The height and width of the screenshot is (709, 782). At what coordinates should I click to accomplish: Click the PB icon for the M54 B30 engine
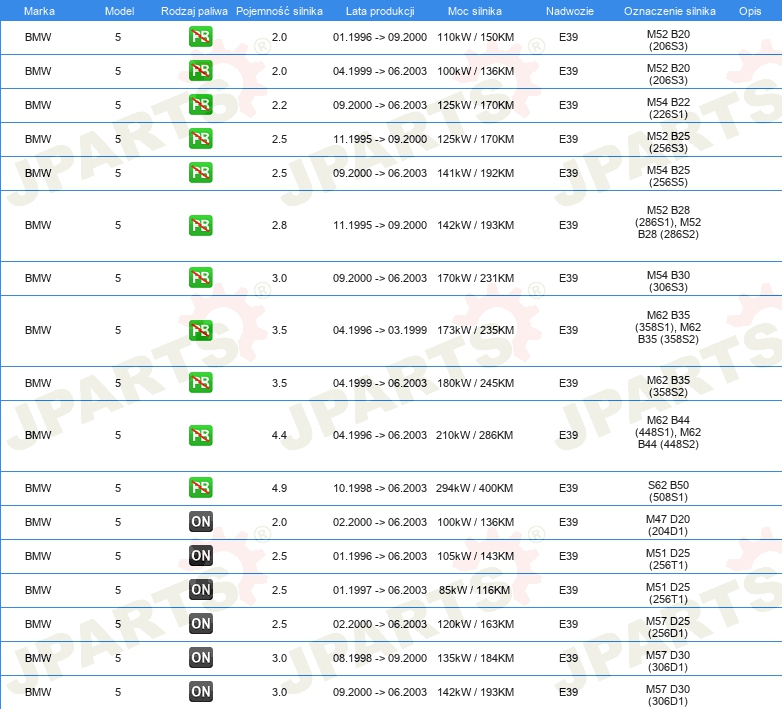(x=200, y=278)
